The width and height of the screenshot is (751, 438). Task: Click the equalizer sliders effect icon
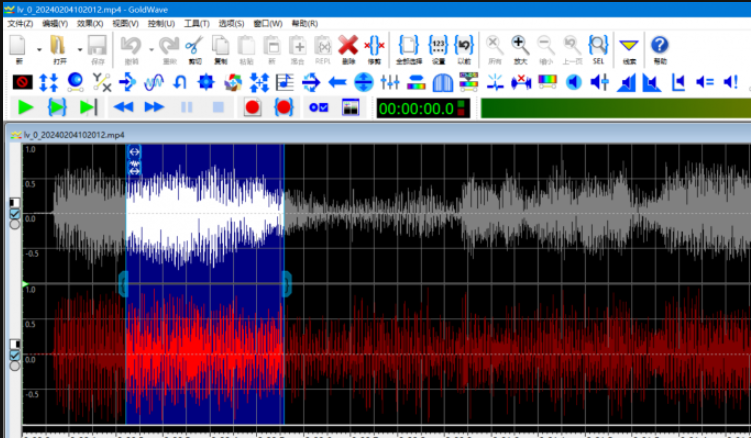click(x=390, y=82)
